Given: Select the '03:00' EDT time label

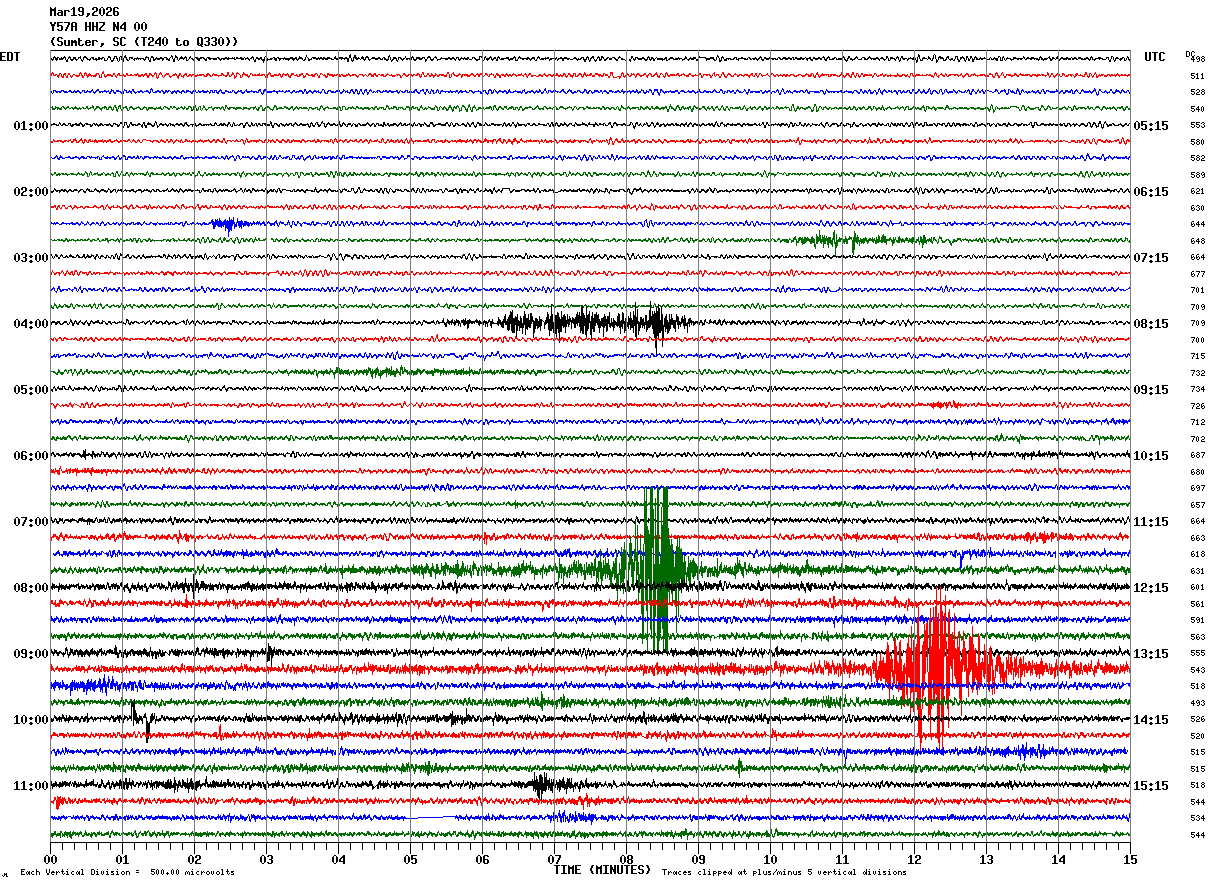Looking at the screenshot, I should point(31,258).
